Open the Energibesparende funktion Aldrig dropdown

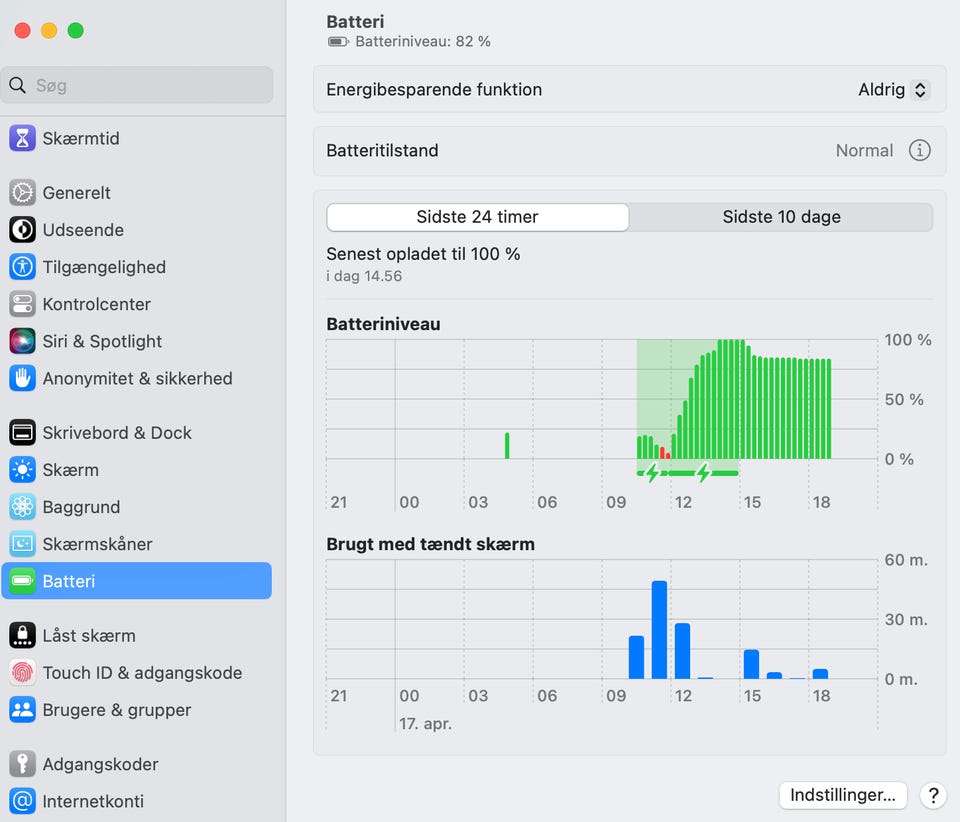coord(894,90)
